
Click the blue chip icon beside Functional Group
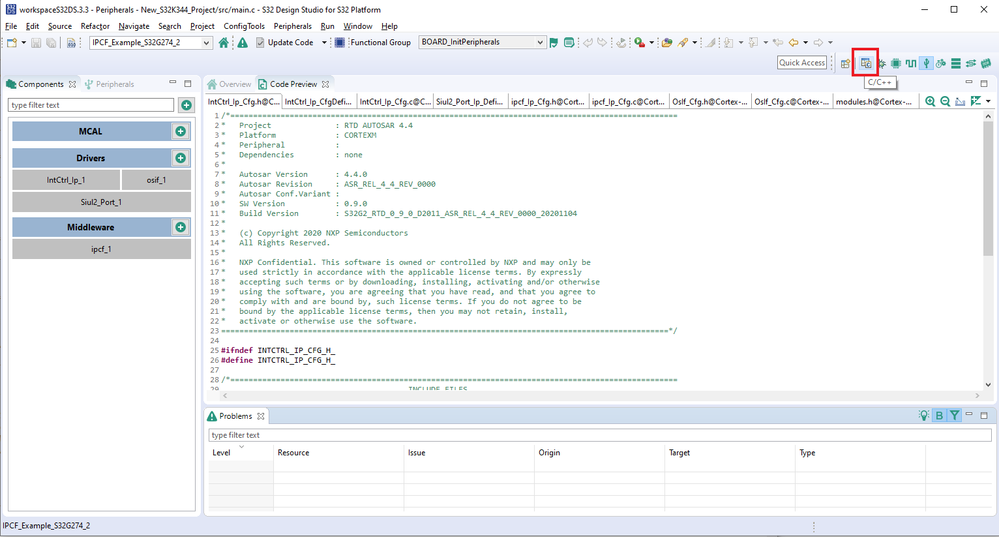[340, 43]
